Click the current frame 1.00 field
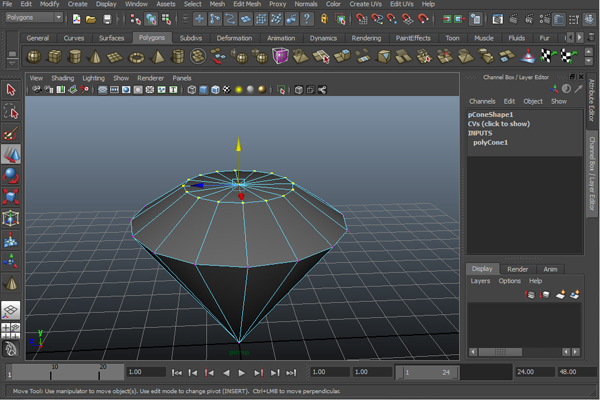Viewport: 600px width, 400px height. [146, 372]
